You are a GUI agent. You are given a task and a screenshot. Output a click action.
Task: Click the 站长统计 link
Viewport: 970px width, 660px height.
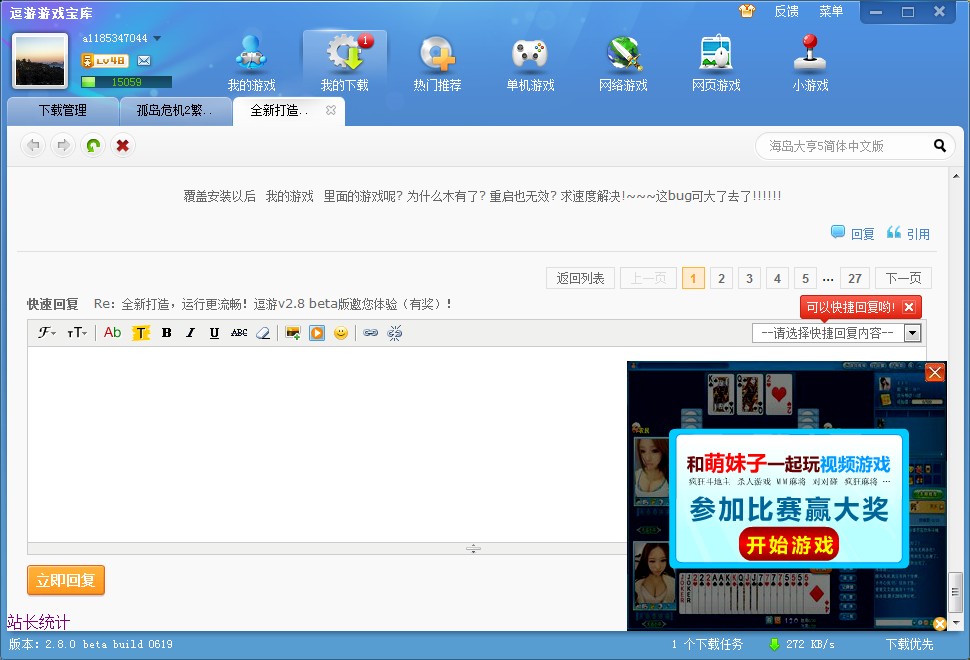[x=38, y=621]
